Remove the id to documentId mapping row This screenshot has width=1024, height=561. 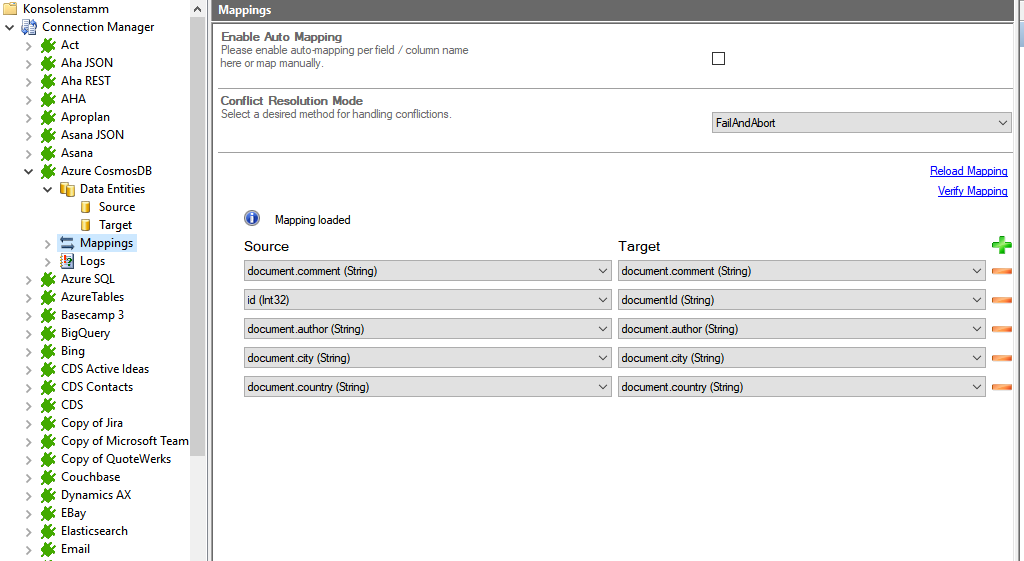pyautogui.click(x=1001, y=300)
